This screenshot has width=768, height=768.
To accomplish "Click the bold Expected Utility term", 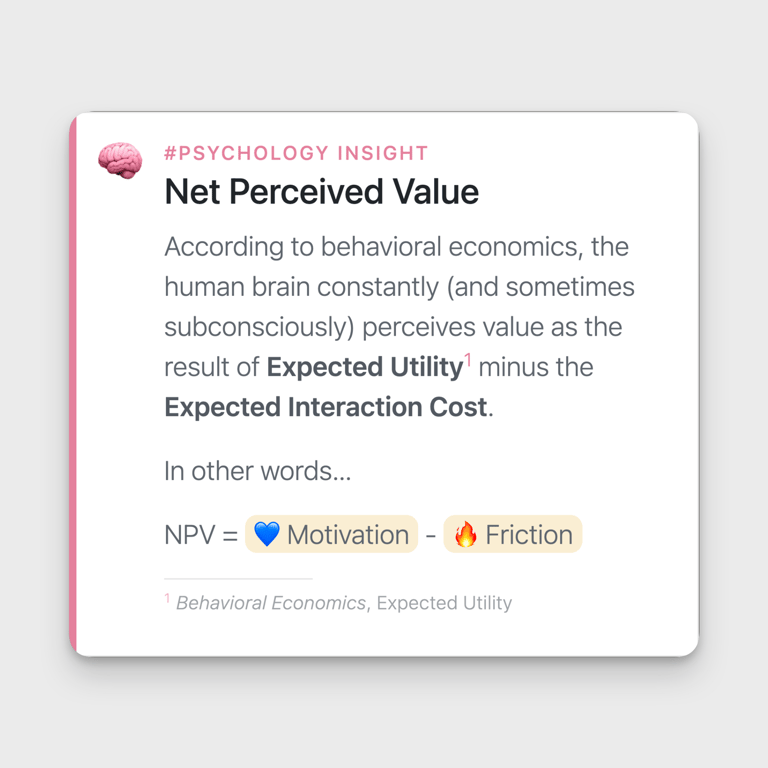I will click(x=364, y=367).
